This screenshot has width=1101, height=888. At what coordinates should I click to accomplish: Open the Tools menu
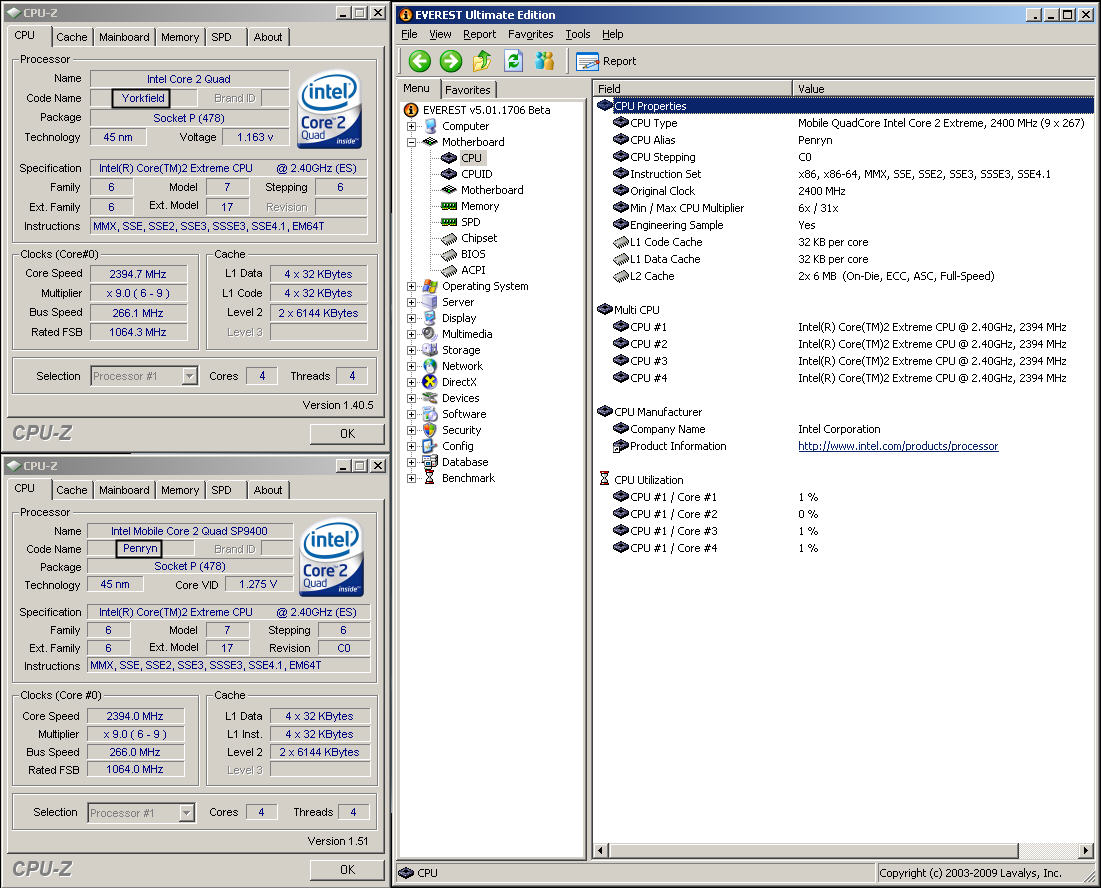tap(578, 34)
